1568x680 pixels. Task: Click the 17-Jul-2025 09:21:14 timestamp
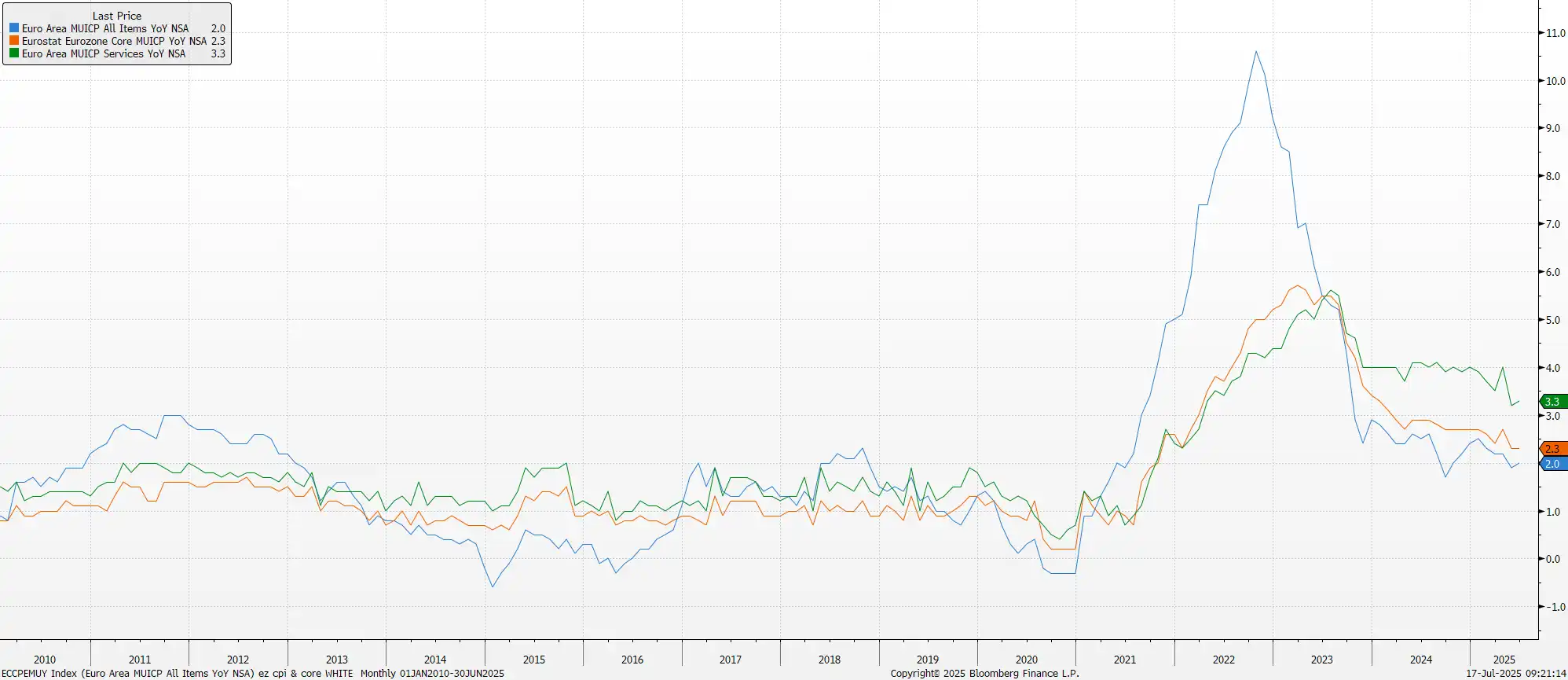pos(1516,674)
